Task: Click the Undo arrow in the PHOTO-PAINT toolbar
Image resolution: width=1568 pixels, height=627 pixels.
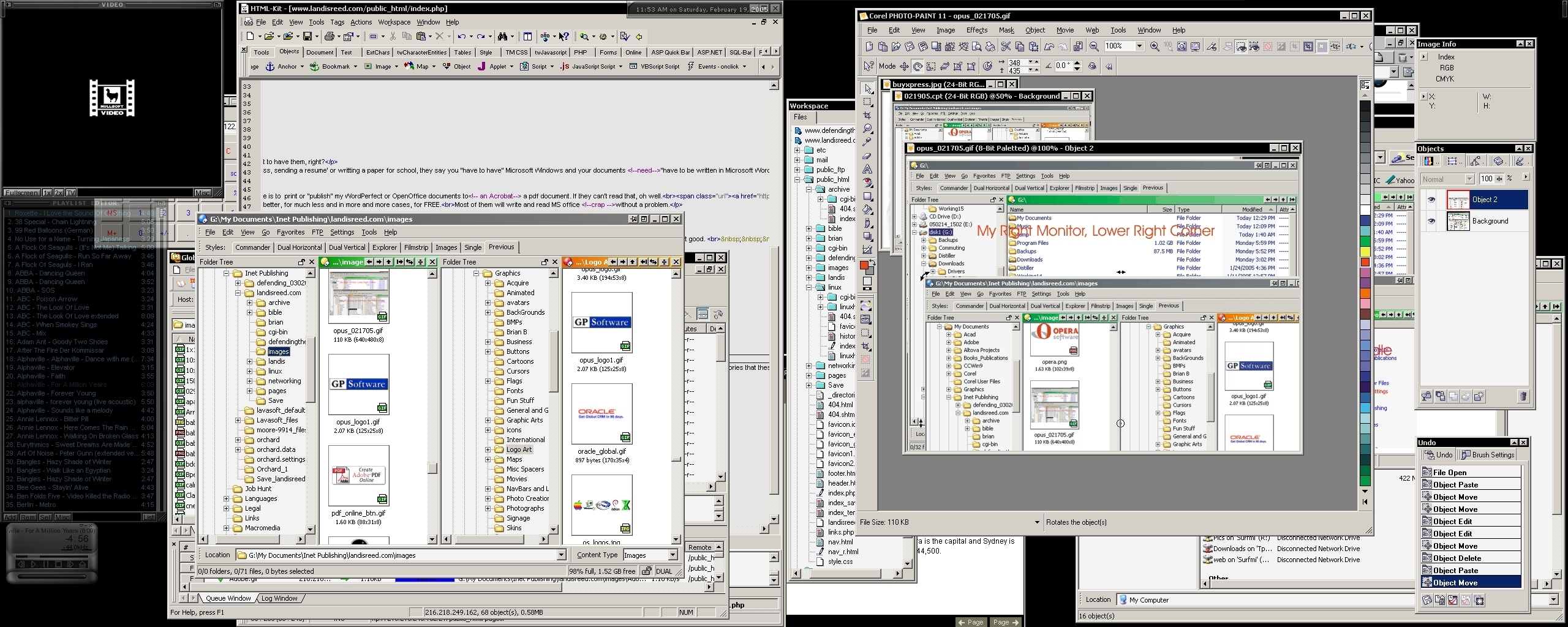Action: coord(1049,47)
